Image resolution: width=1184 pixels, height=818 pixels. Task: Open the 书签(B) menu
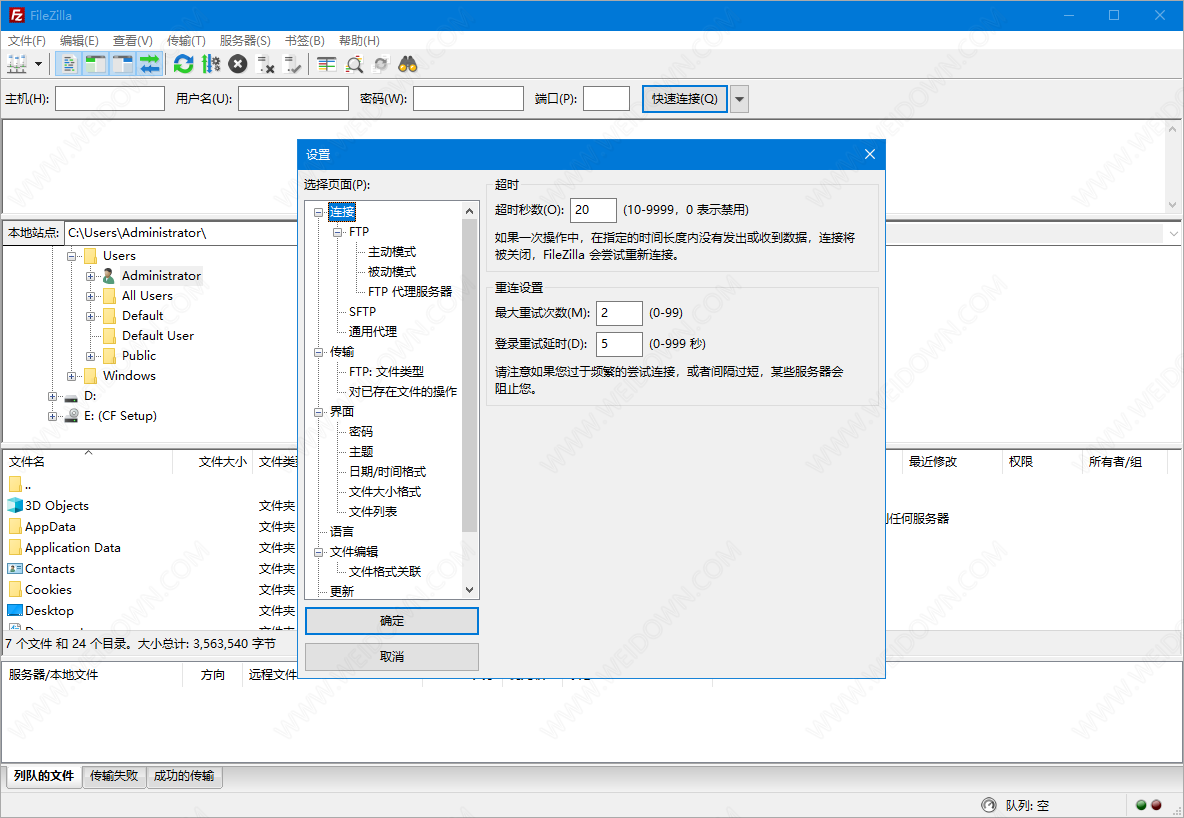304,41
